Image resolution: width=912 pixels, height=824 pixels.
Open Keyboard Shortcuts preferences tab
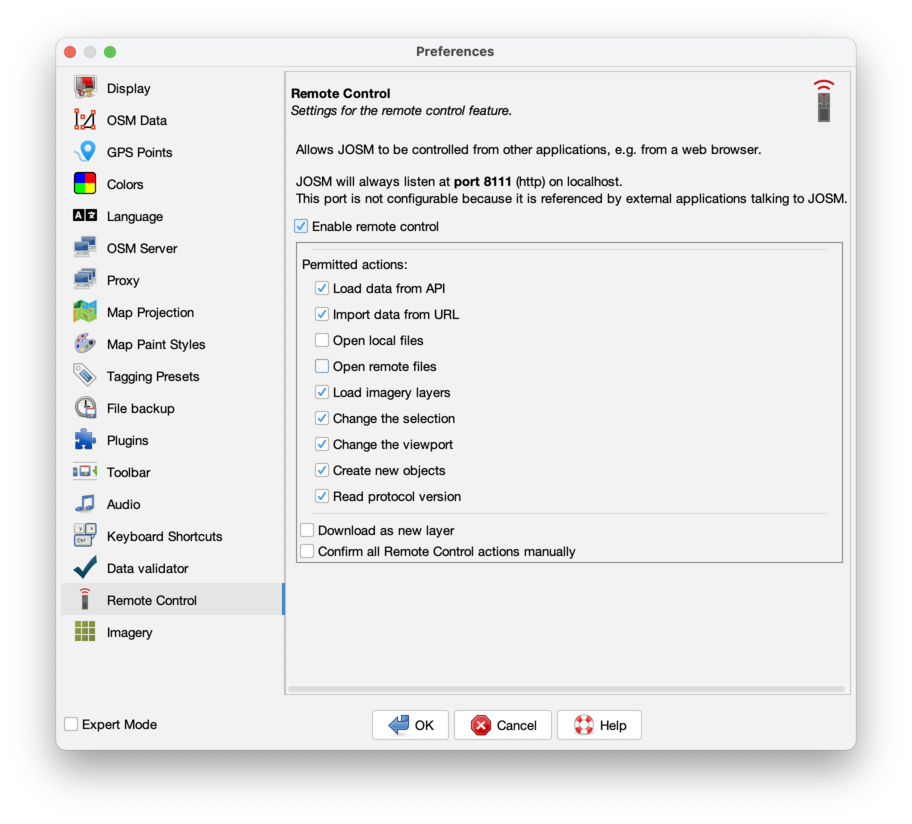click(x=172, y=536)
